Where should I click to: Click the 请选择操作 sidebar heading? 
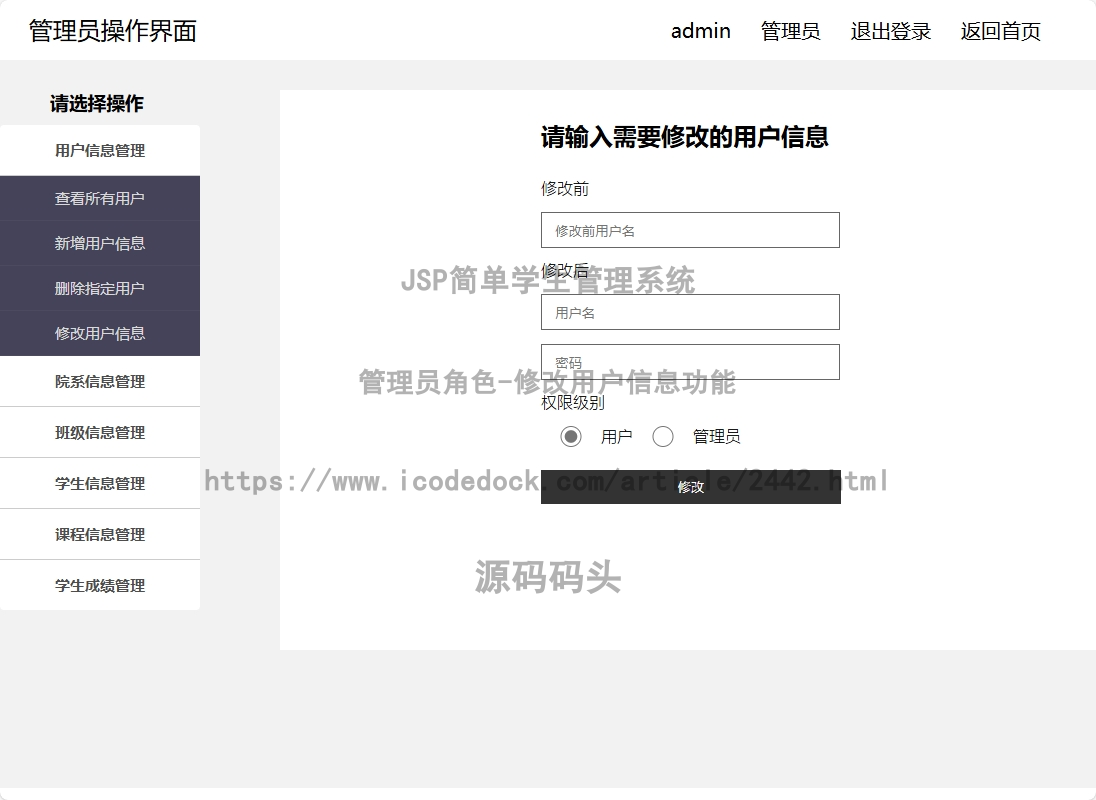click(96, 103)
